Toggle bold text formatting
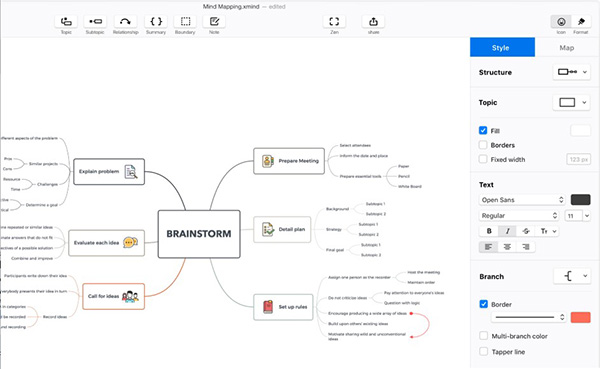600x369 pixels. [489, 231]
